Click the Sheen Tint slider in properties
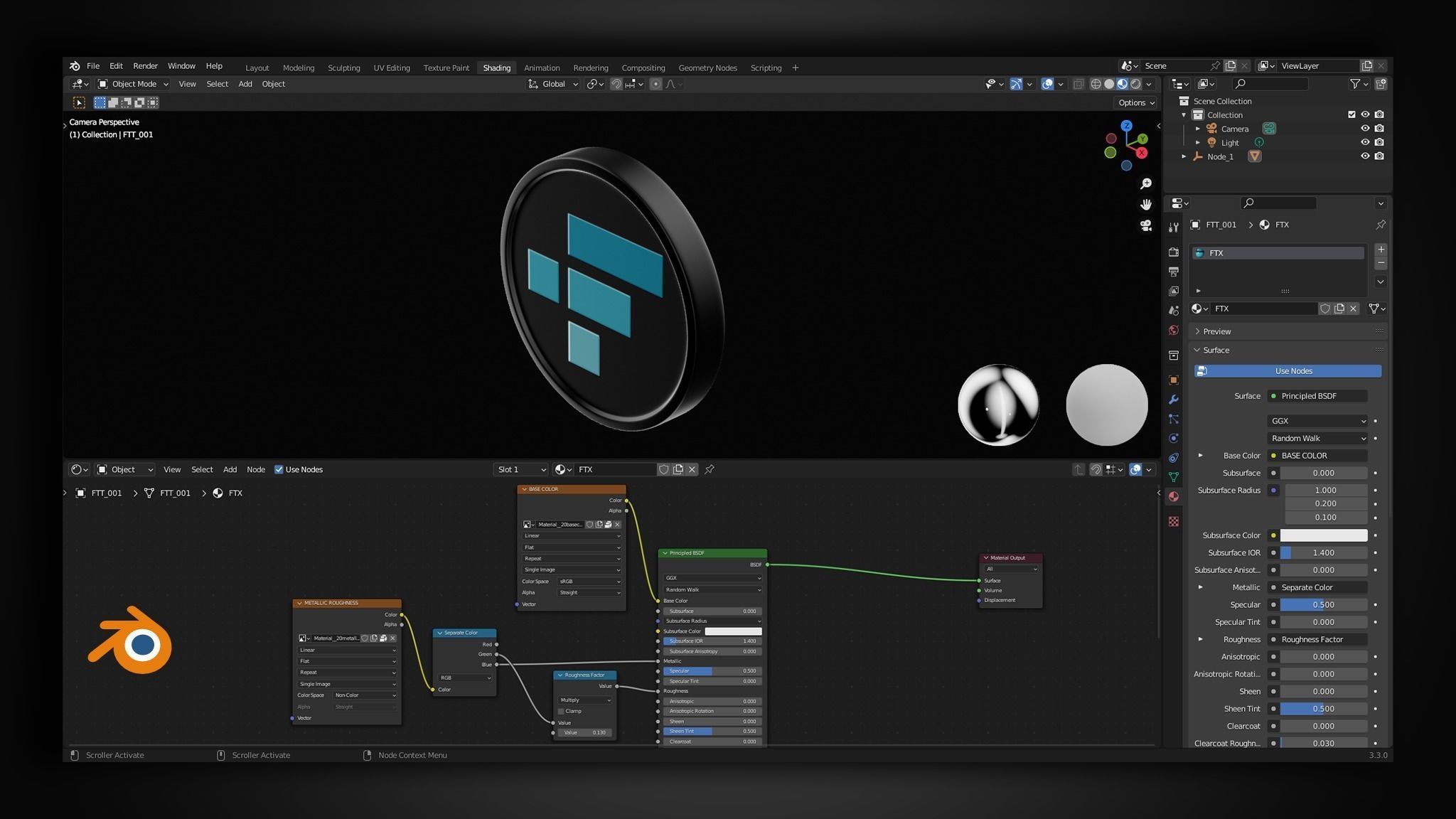Screen dimensions: 1456x819 point(1324,709)
